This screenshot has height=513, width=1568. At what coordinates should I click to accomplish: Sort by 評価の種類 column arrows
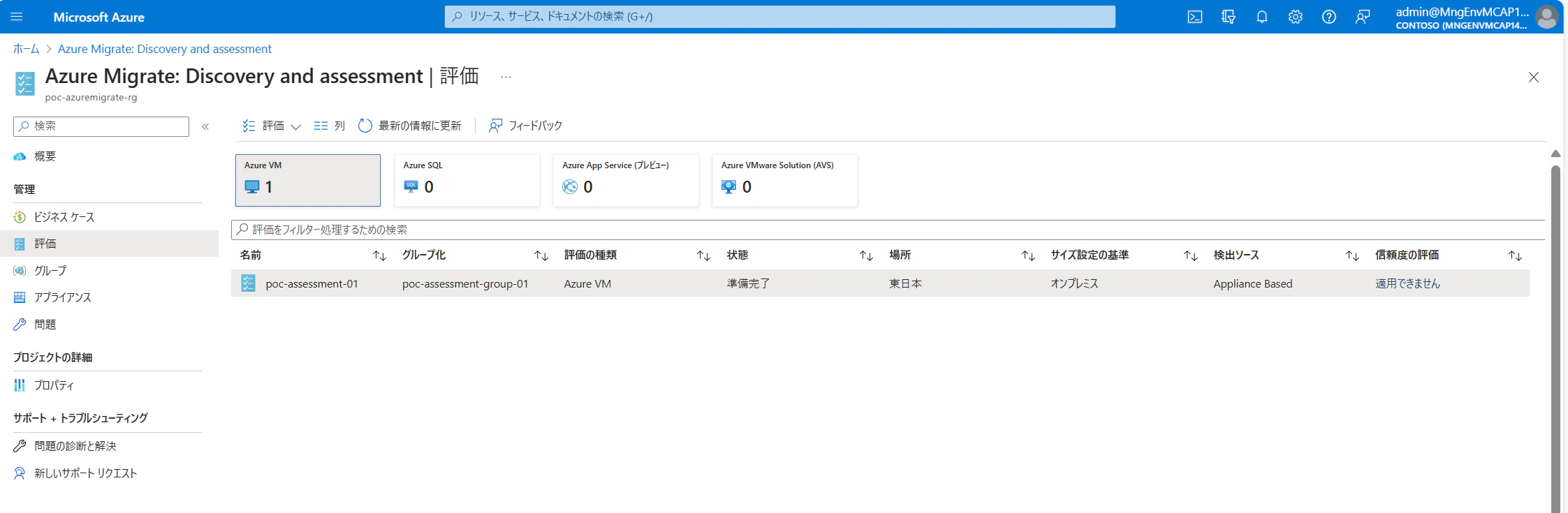tap(703, 256)
